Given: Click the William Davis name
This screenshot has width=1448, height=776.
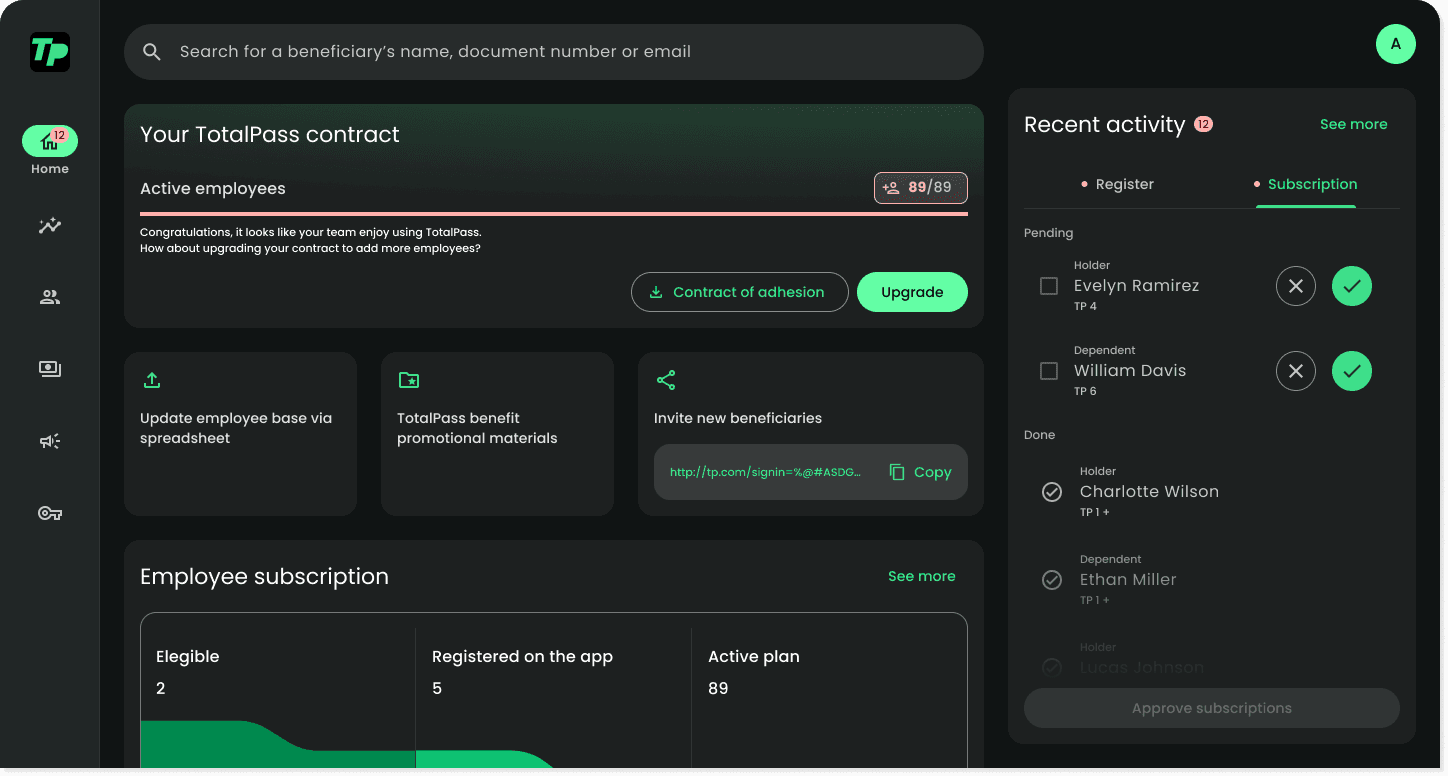Looking at the screenshot, I should (1130, 371).
